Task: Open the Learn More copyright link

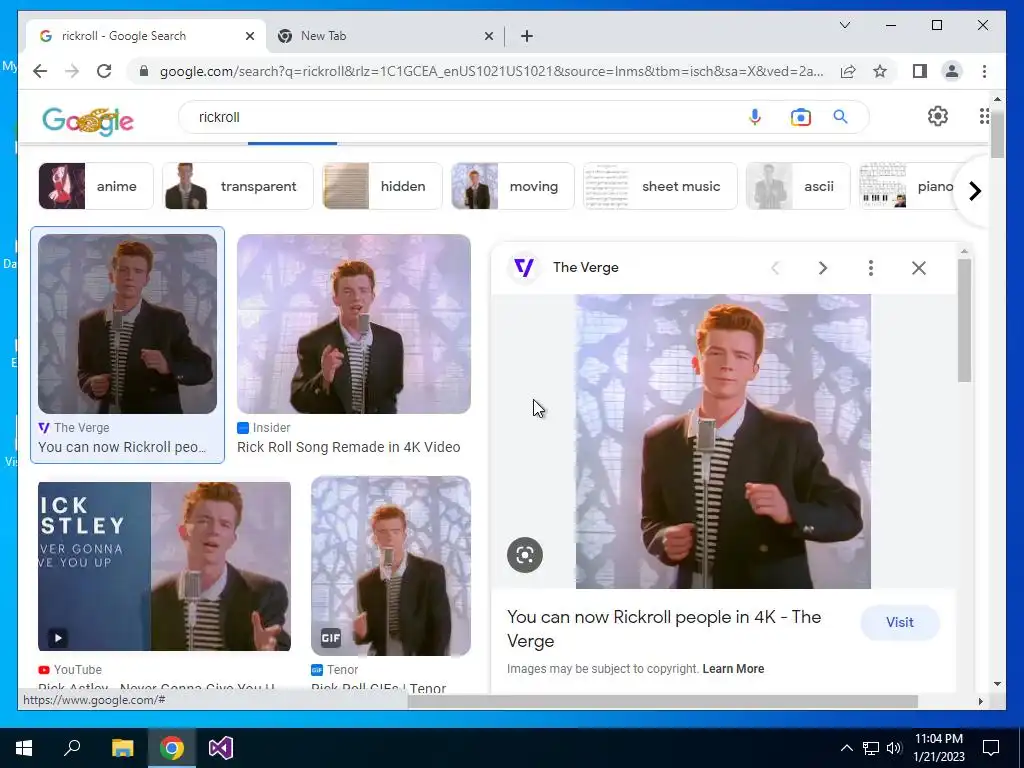Action: pos(733,669)
